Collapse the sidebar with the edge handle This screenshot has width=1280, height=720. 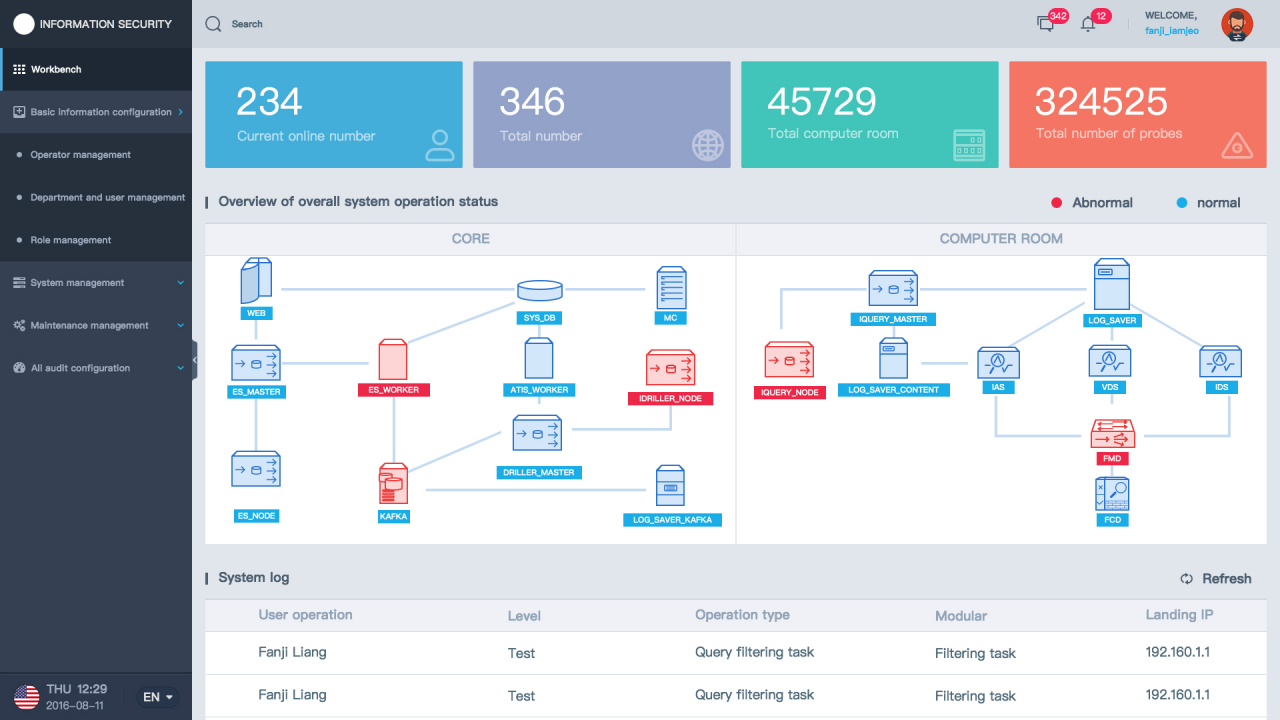(x=194, y=359)
